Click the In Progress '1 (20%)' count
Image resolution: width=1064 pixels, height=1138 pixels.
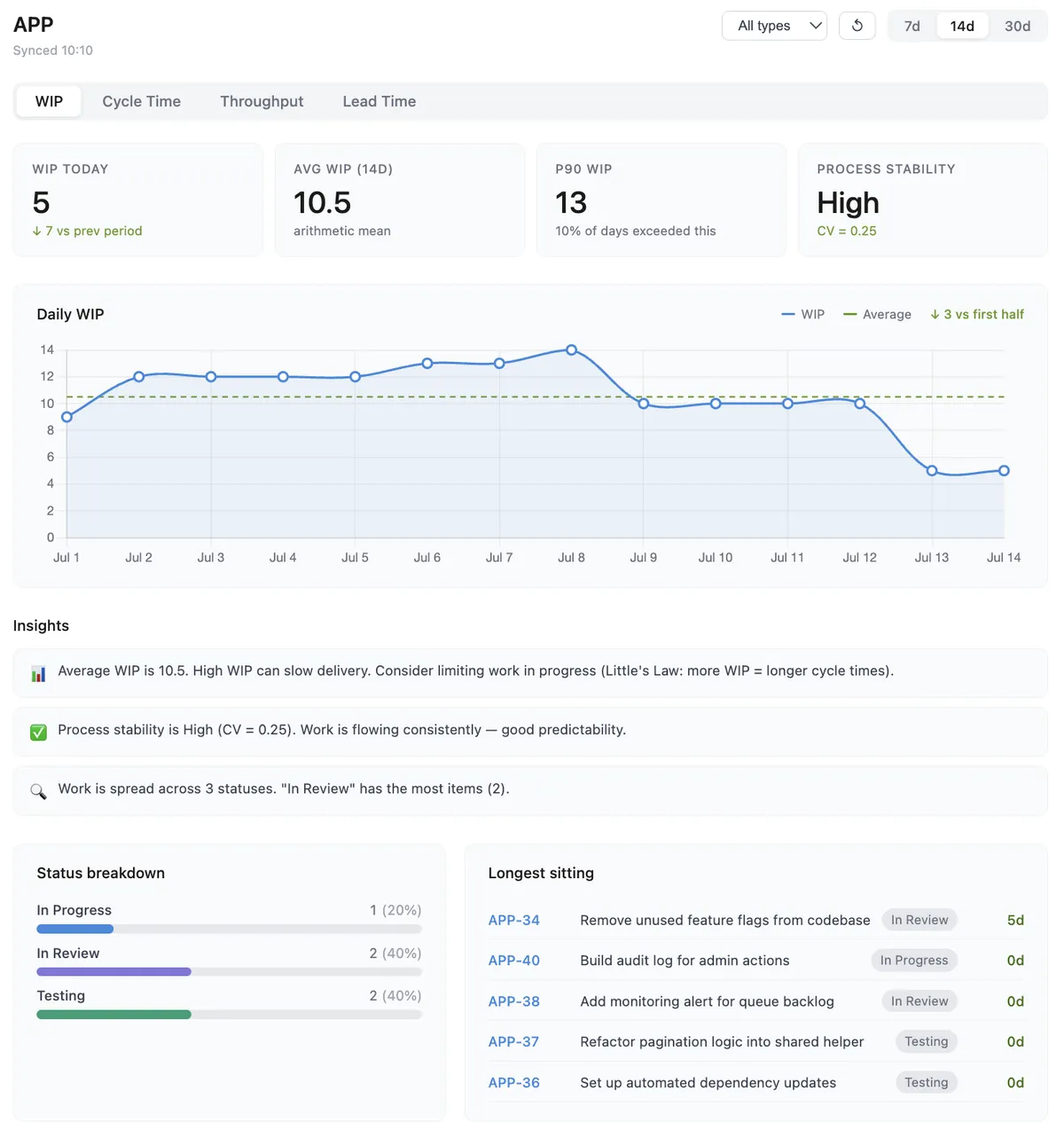pos(395,910)
